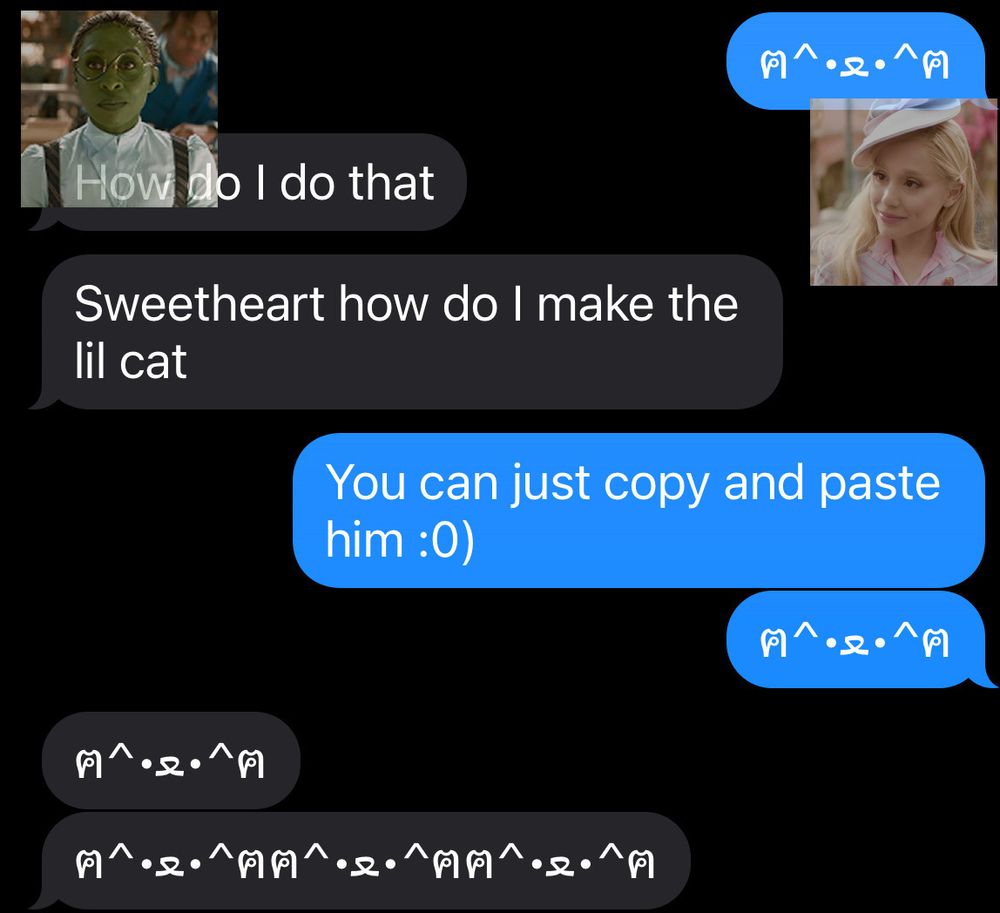1000x913 pixels.
Task: Open the green-skinned character image thumbnail
Action: (119, 109)
